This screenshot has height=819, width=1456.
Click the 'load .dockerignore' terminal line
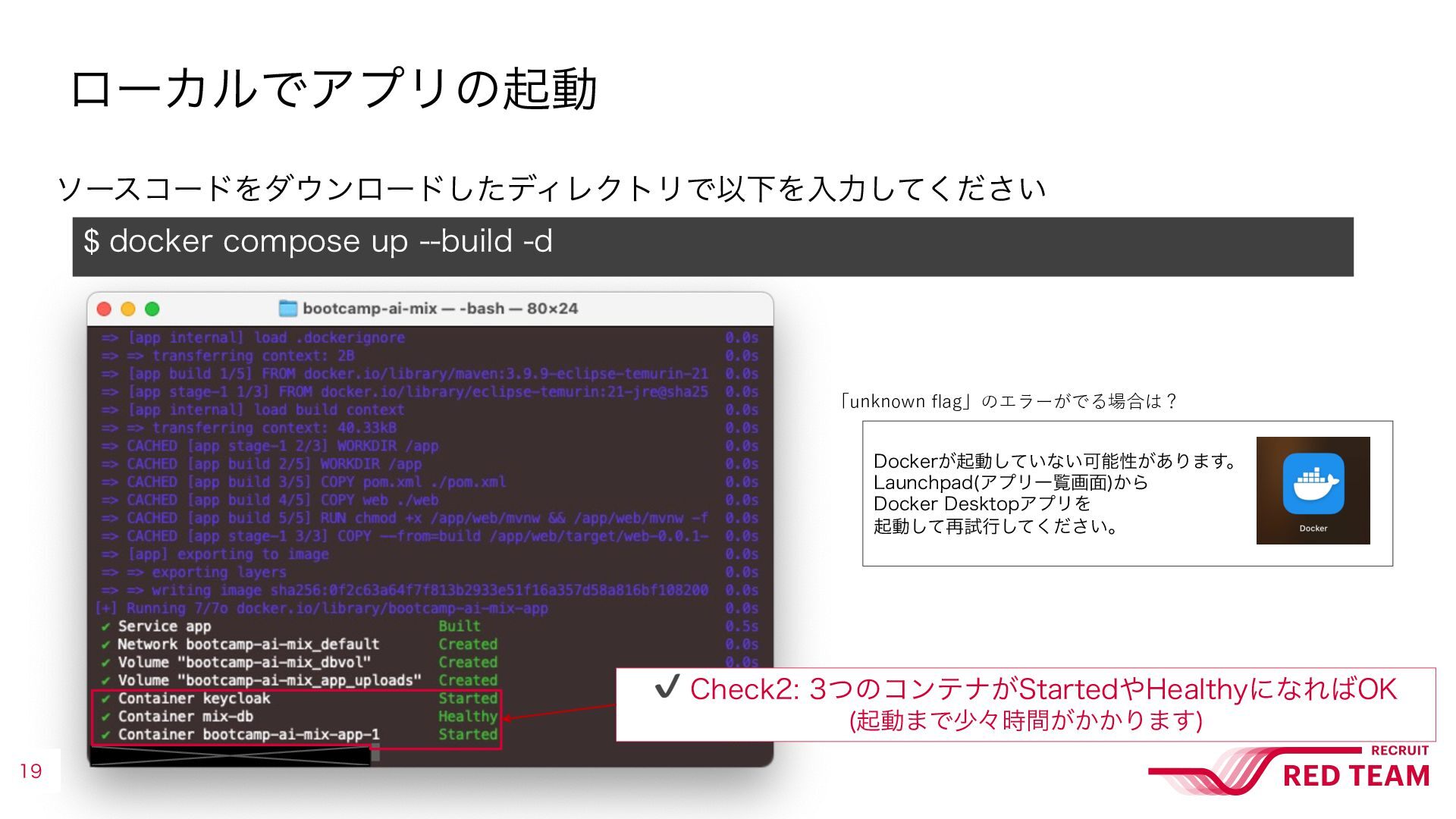click(253, 337)
